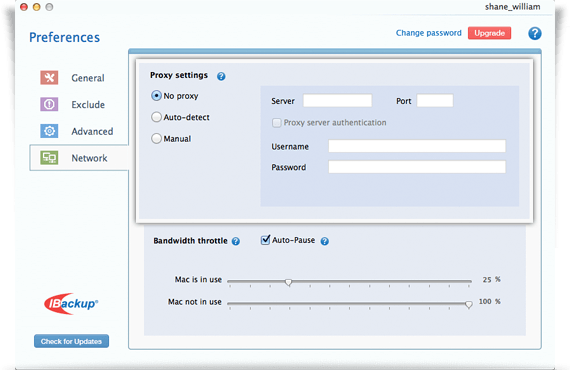The height and width of the screenshot is (370, 570).
Task: Open the Advanced gear icon
Action: coord(49,131)
